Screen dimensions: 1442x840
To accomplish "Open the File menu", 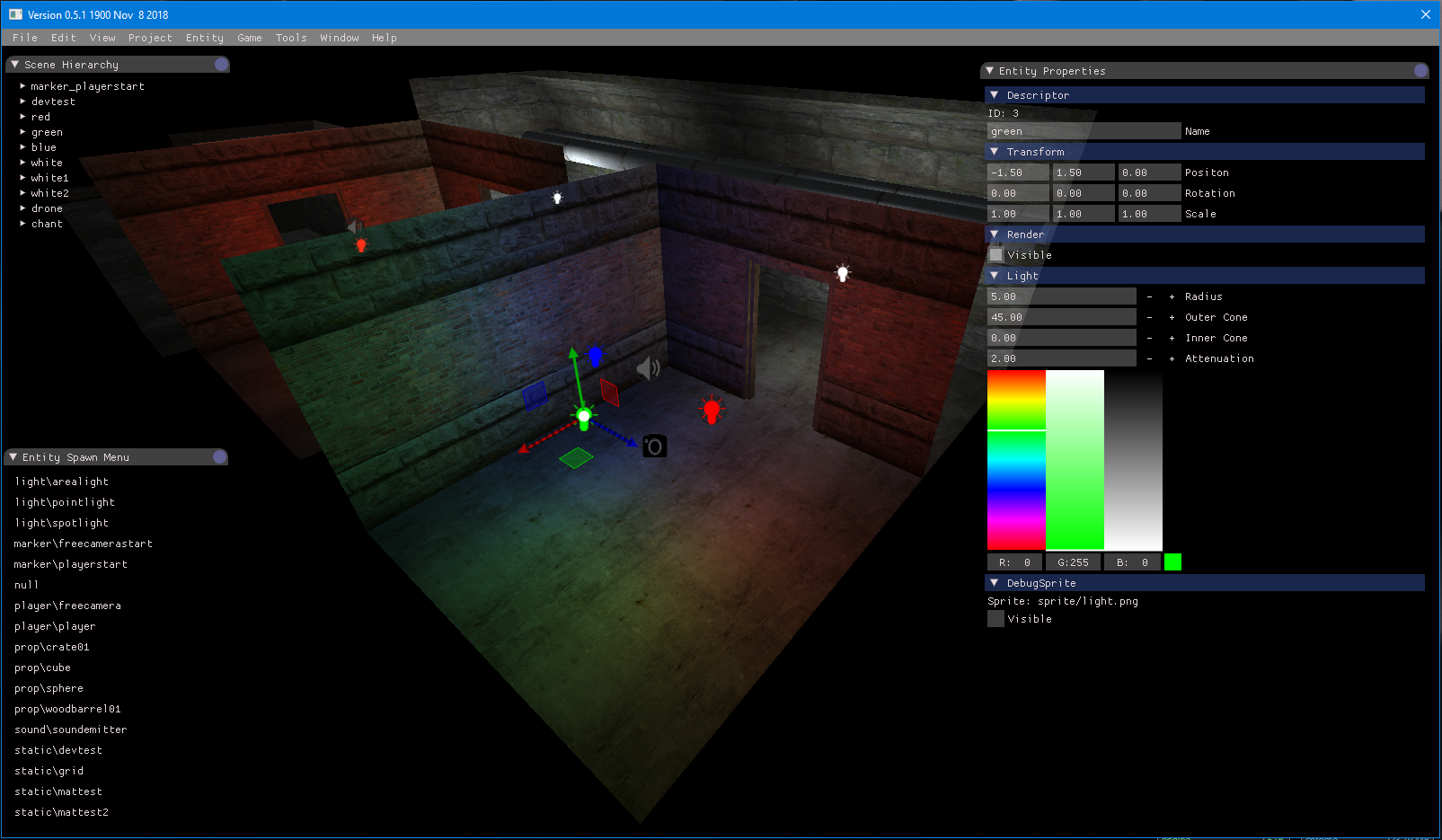I will (25, 38).
